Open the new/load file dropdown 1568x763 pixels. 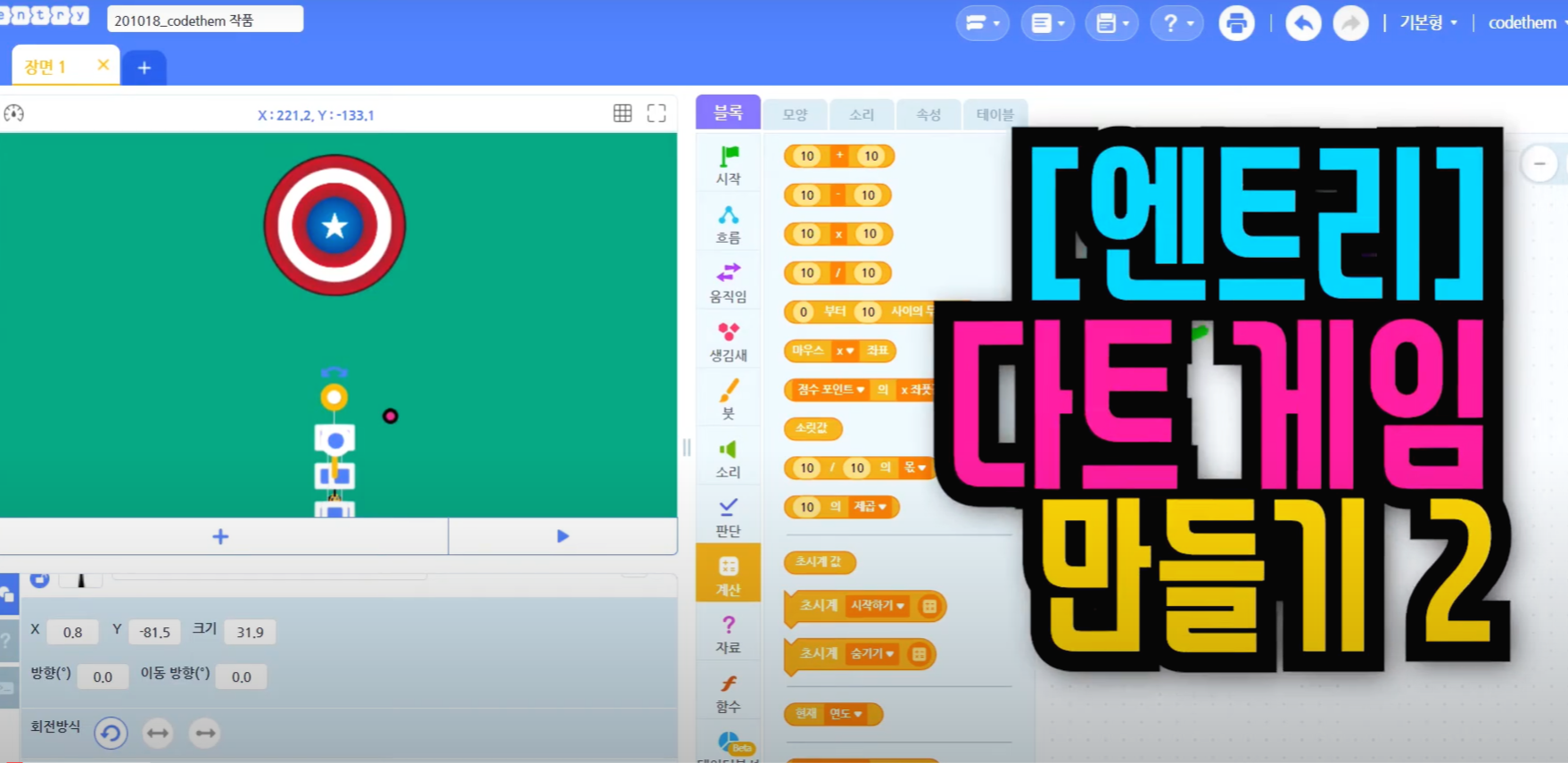pos(1048,23)
